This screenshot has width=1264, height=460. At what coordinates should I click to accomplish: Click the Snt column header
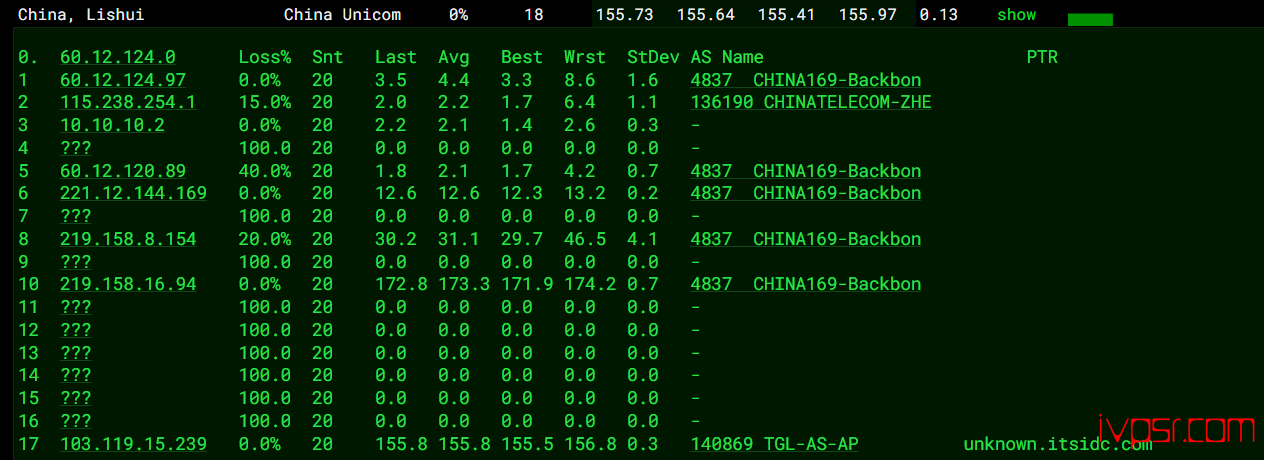coord(327,58)
